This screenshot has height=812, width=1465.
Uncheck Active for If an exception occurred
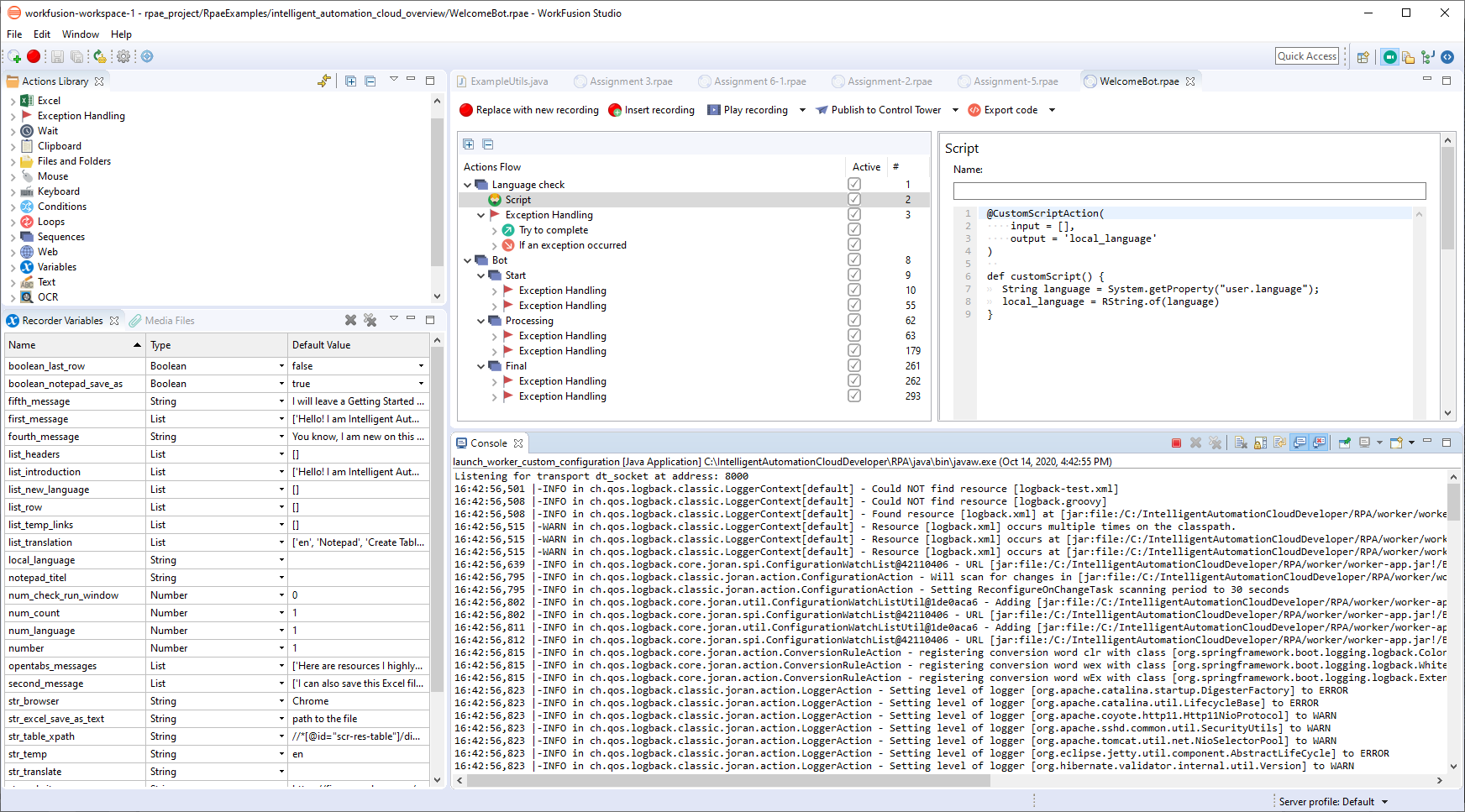[854, 244]
